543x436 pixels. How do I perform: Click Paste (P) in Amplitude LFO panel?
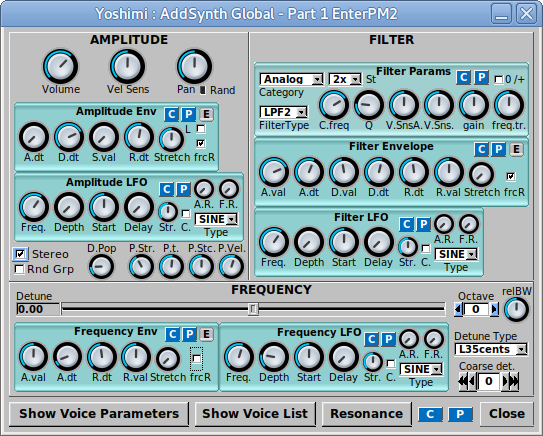click(184, 189)
